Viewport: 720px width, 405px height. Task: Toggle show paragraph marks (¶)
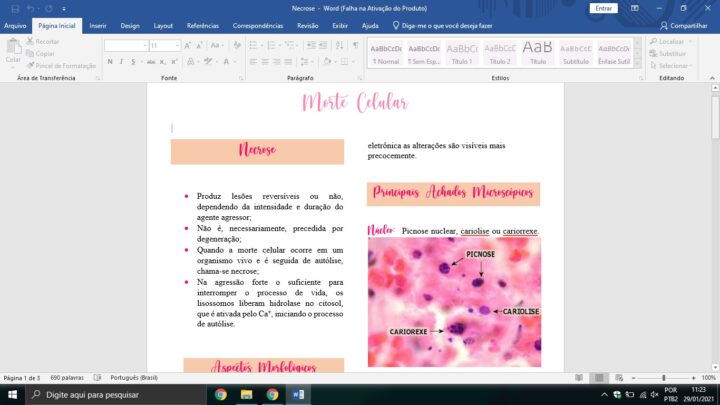(x=355, y=46)
